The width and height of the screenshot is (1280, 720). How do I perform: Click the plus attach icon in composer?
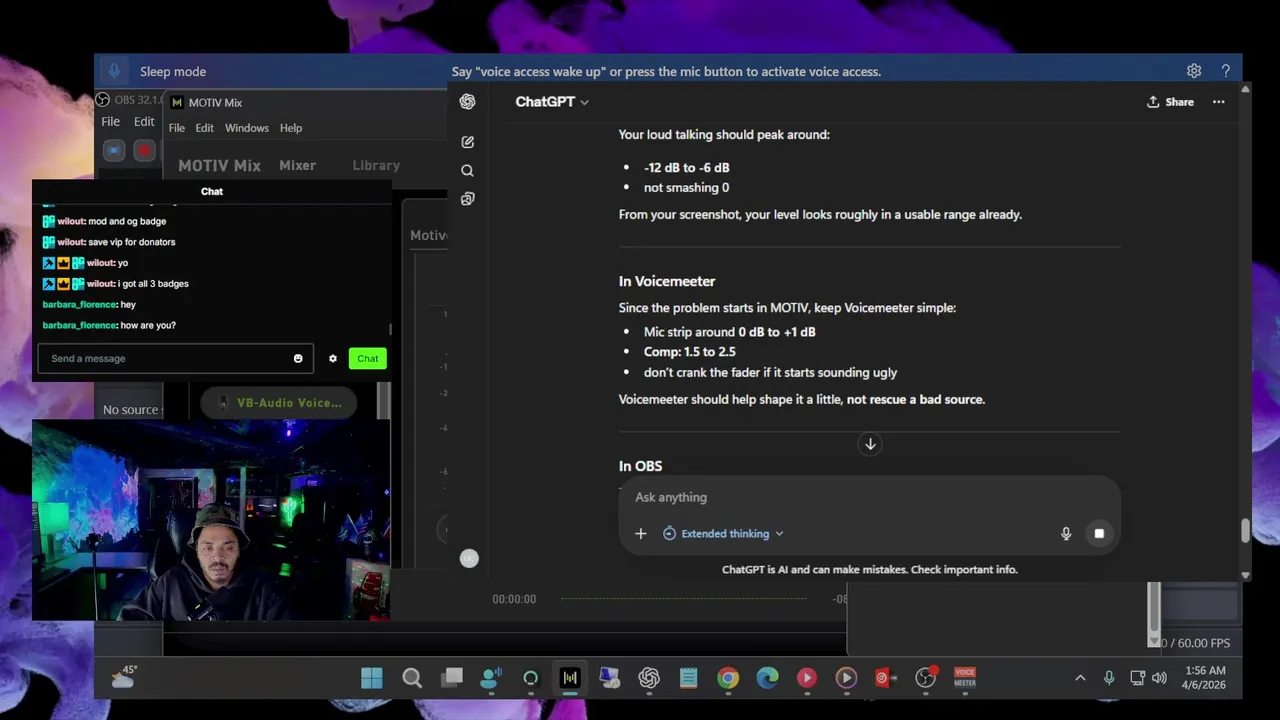point(641,534)
